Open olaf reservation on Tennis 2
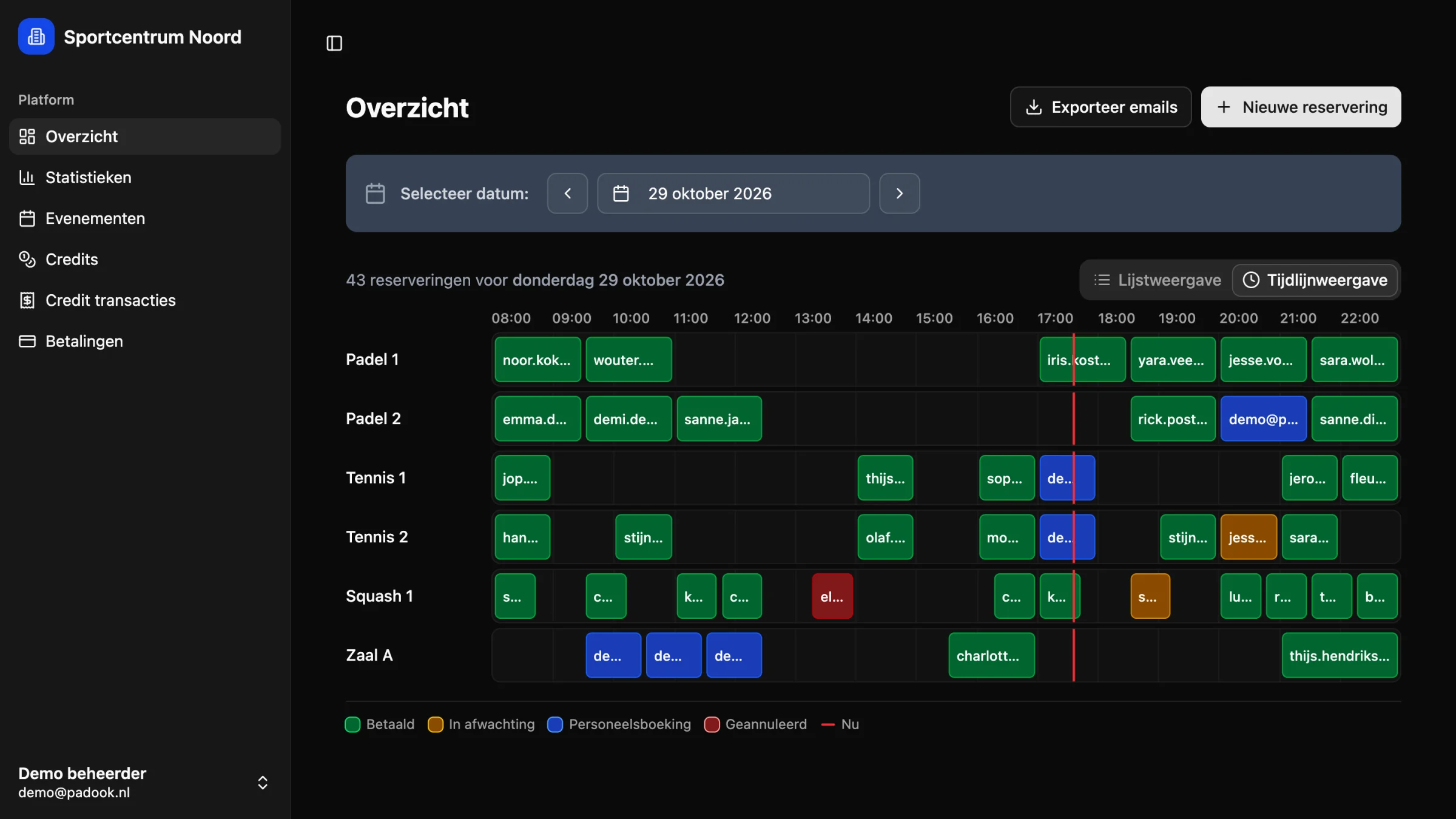The height and width of the screenshot is (819, 1456). click(x=885, y=537)
